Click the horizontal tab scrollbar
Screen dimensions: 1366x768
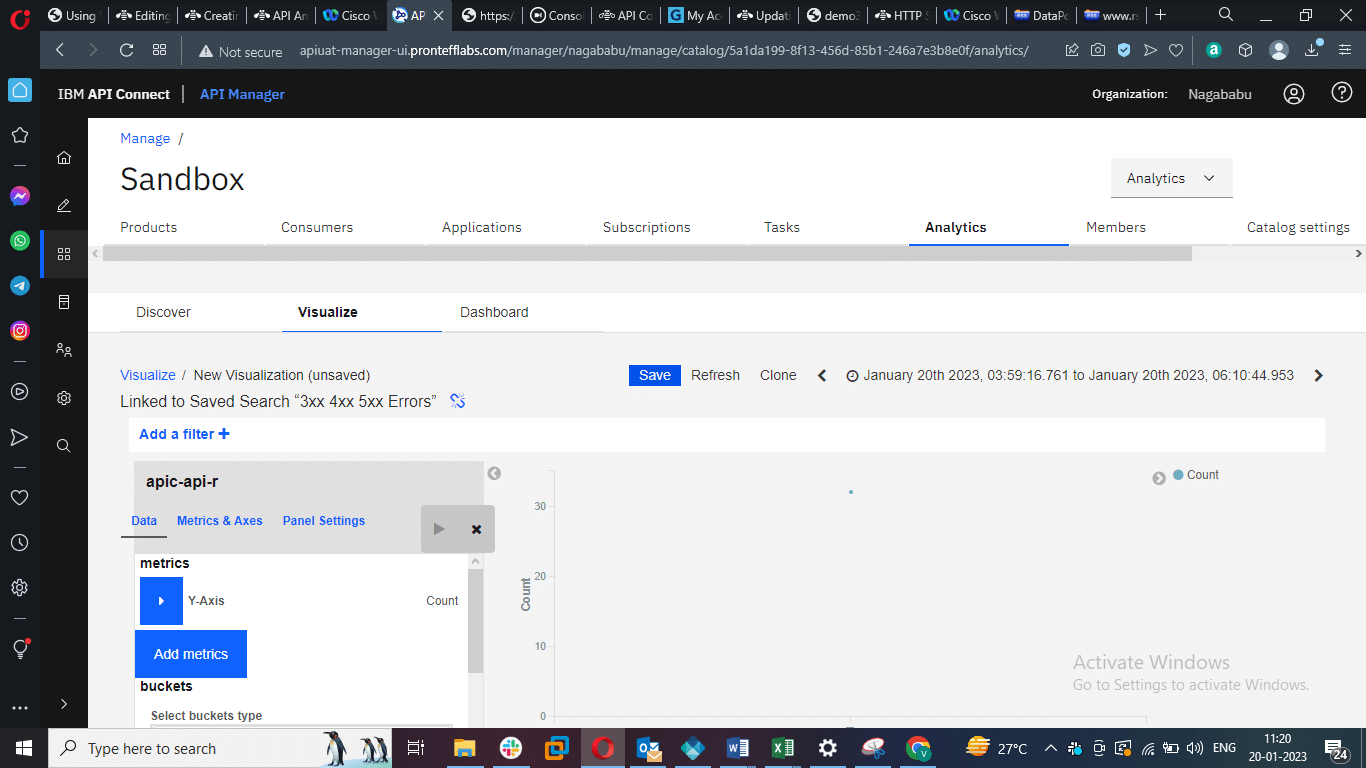647,254
